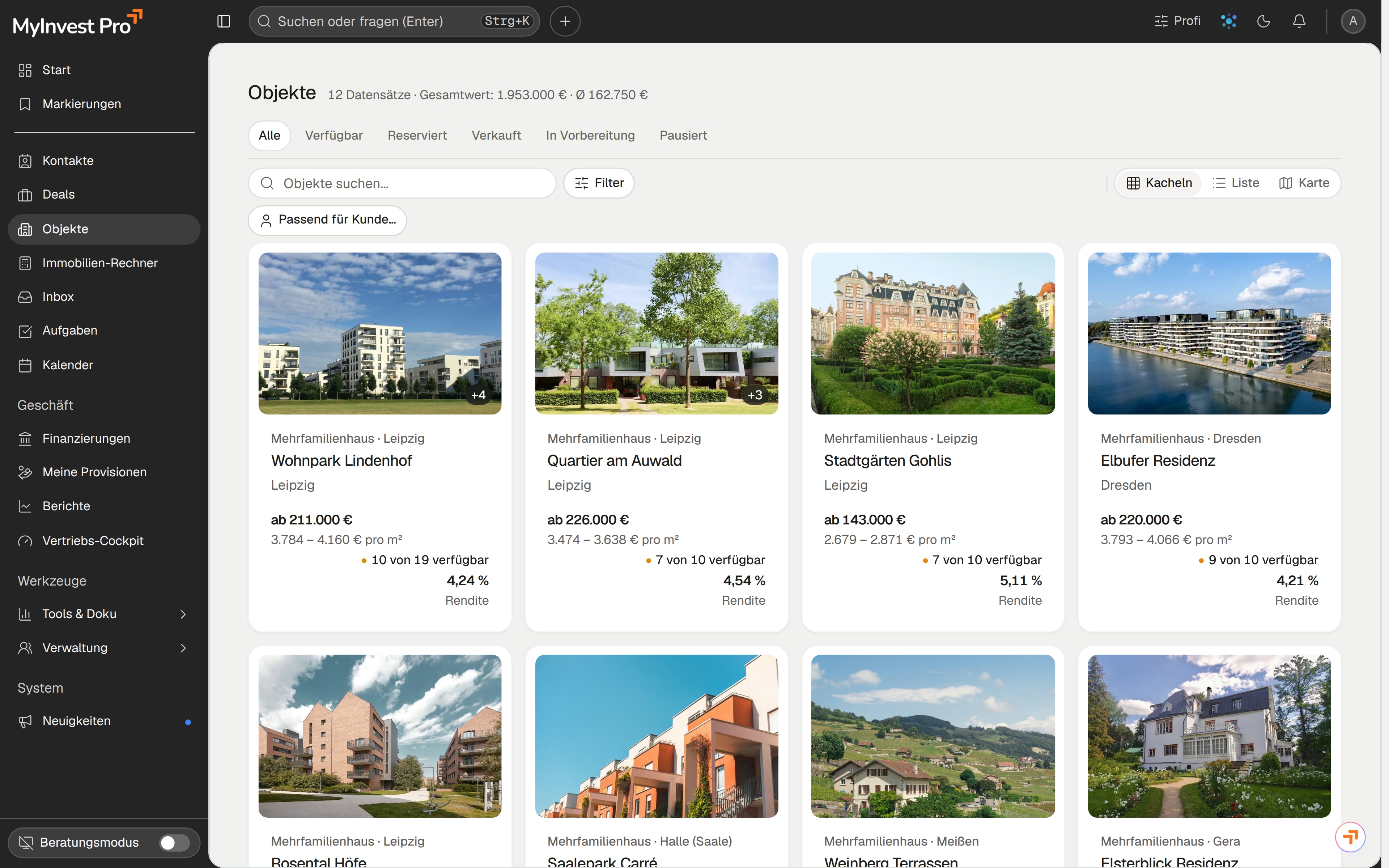Open the AI assistant sparkle icon
The height and width of the screenshot is (868, 1389).
[1229, 21]
